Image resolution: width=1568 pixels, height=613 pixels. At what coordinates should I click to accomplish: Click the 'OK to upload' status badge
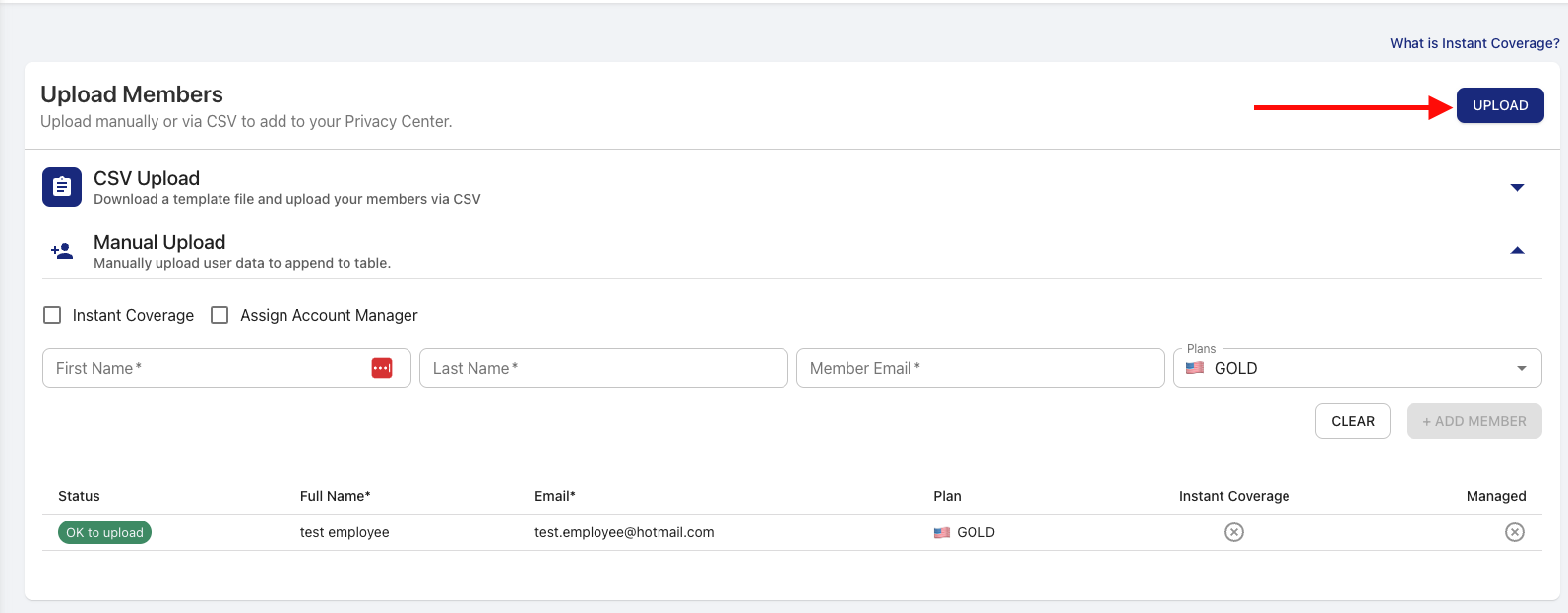[x=104, y=532]
